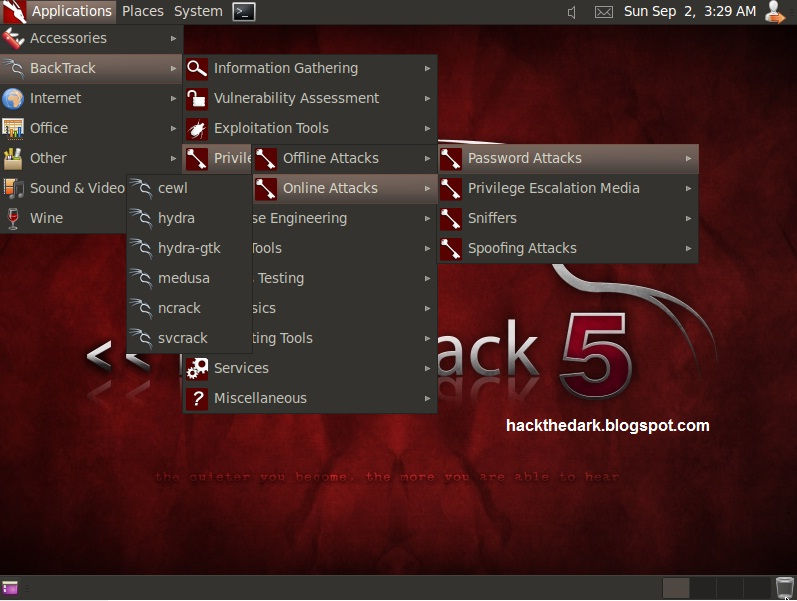Open the Applications menu
Viewport: 797px width, 601px height.
[x=72, y=11]
